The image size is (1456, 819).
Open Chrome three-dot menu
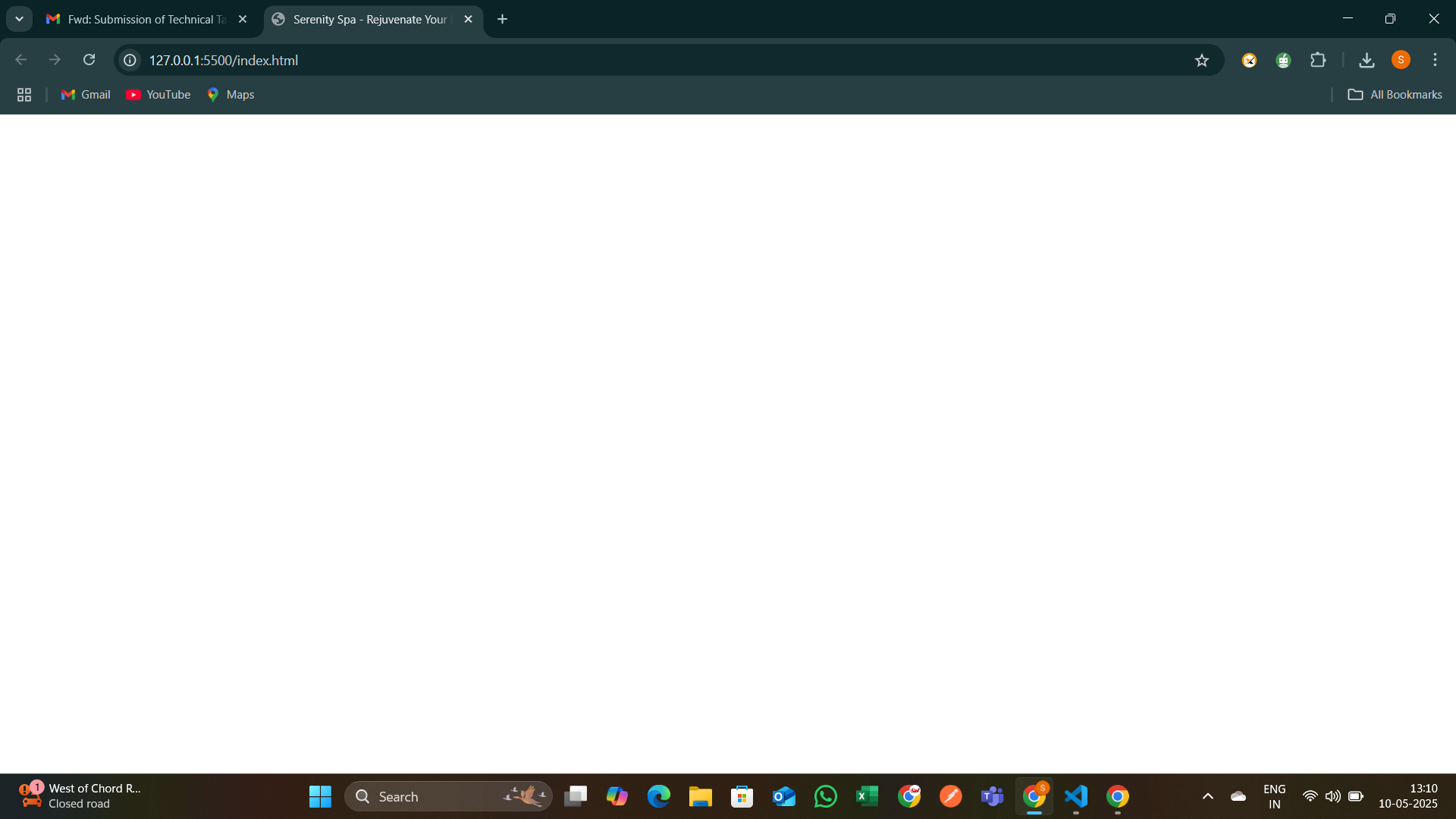tap(1435, 60)
